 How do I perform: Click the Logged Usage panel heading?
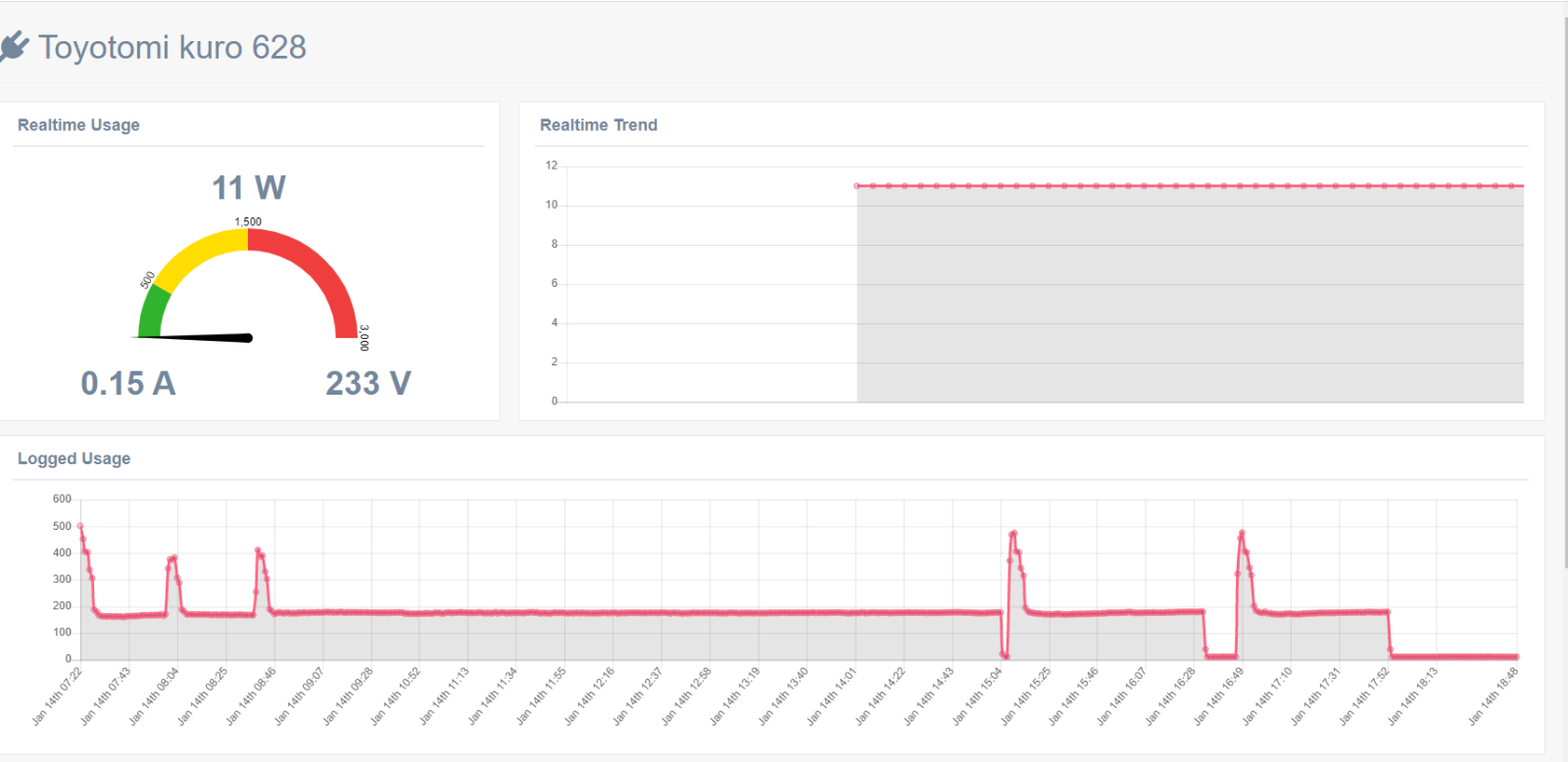[73, 458]
